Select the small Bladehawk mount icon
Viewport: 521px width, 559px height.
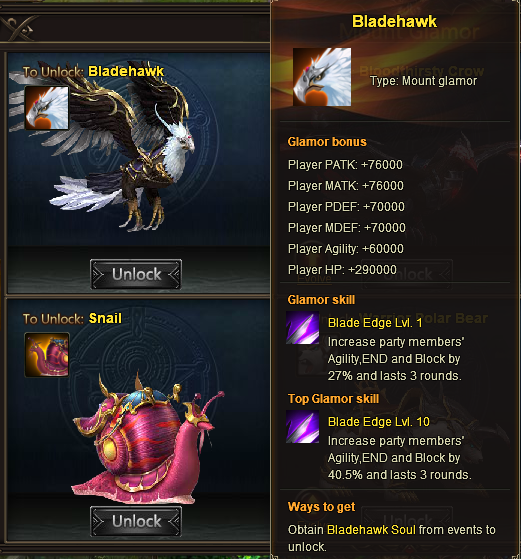point(47,108)
